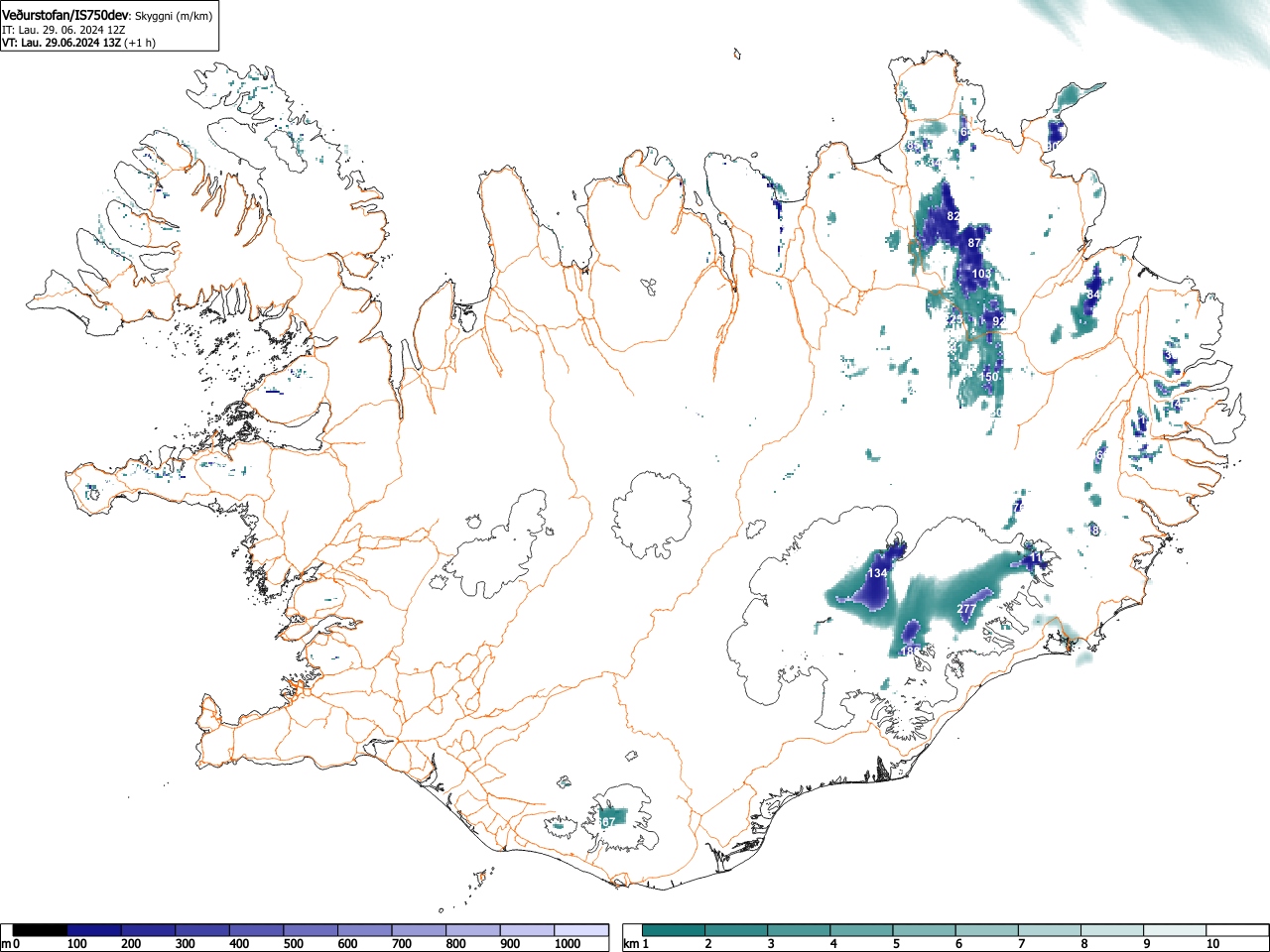The height and width of the screenshot is (952, 1270).
Task: Click the 'VT: Lau. 29.06.2024 13Z (+1 h)' line
Action: click(x=78, y=43)
